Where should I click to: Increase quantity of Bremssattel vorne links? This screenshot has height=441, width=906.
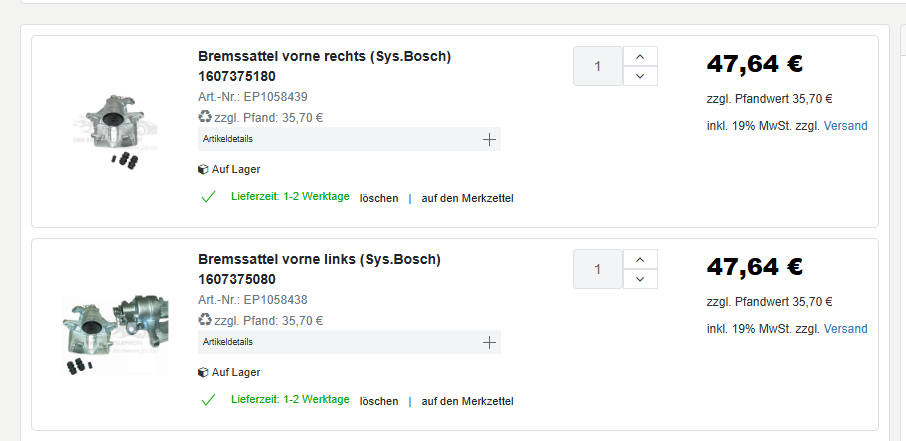click(640, 260)
